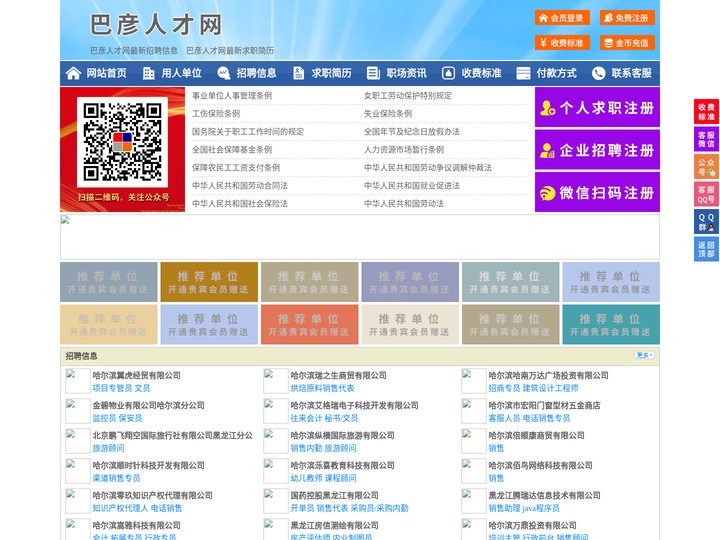720x540 pixels.
Task: Click 巴彦人才网最新求职简历 header link
Action: coord(230,51)
